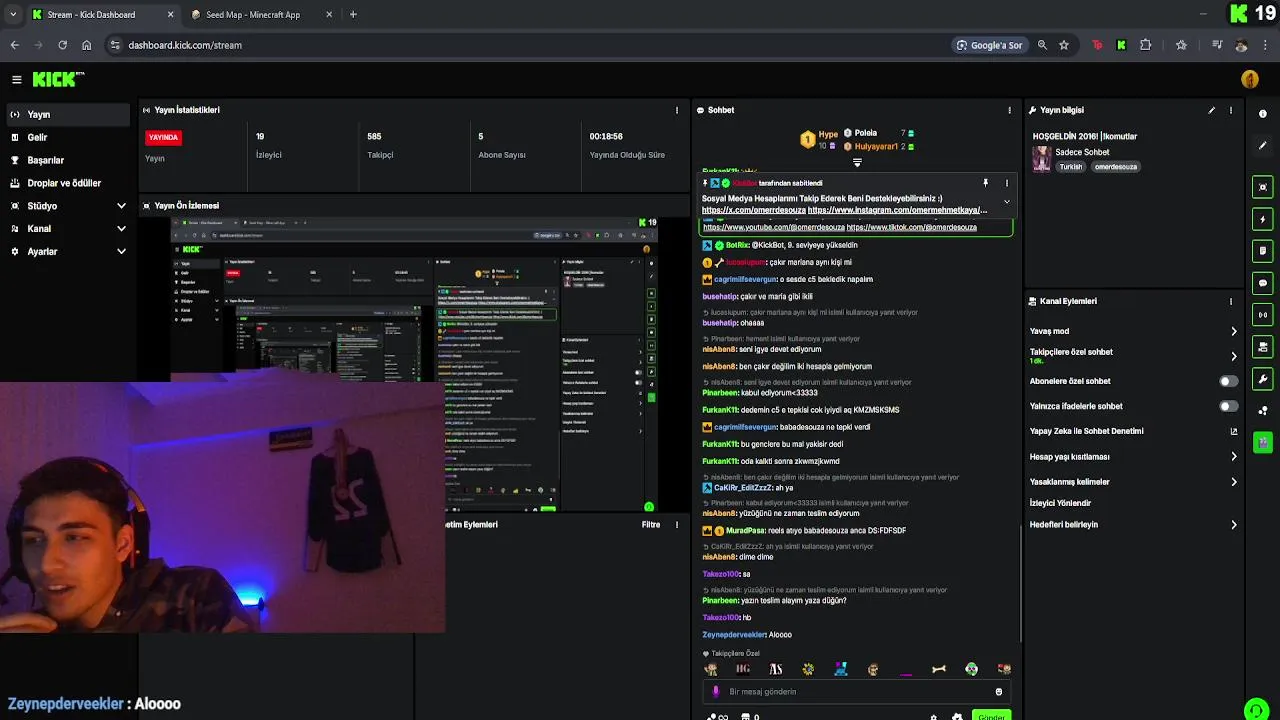Insert the bone emote from follower emotes

(x=938, y=669)
